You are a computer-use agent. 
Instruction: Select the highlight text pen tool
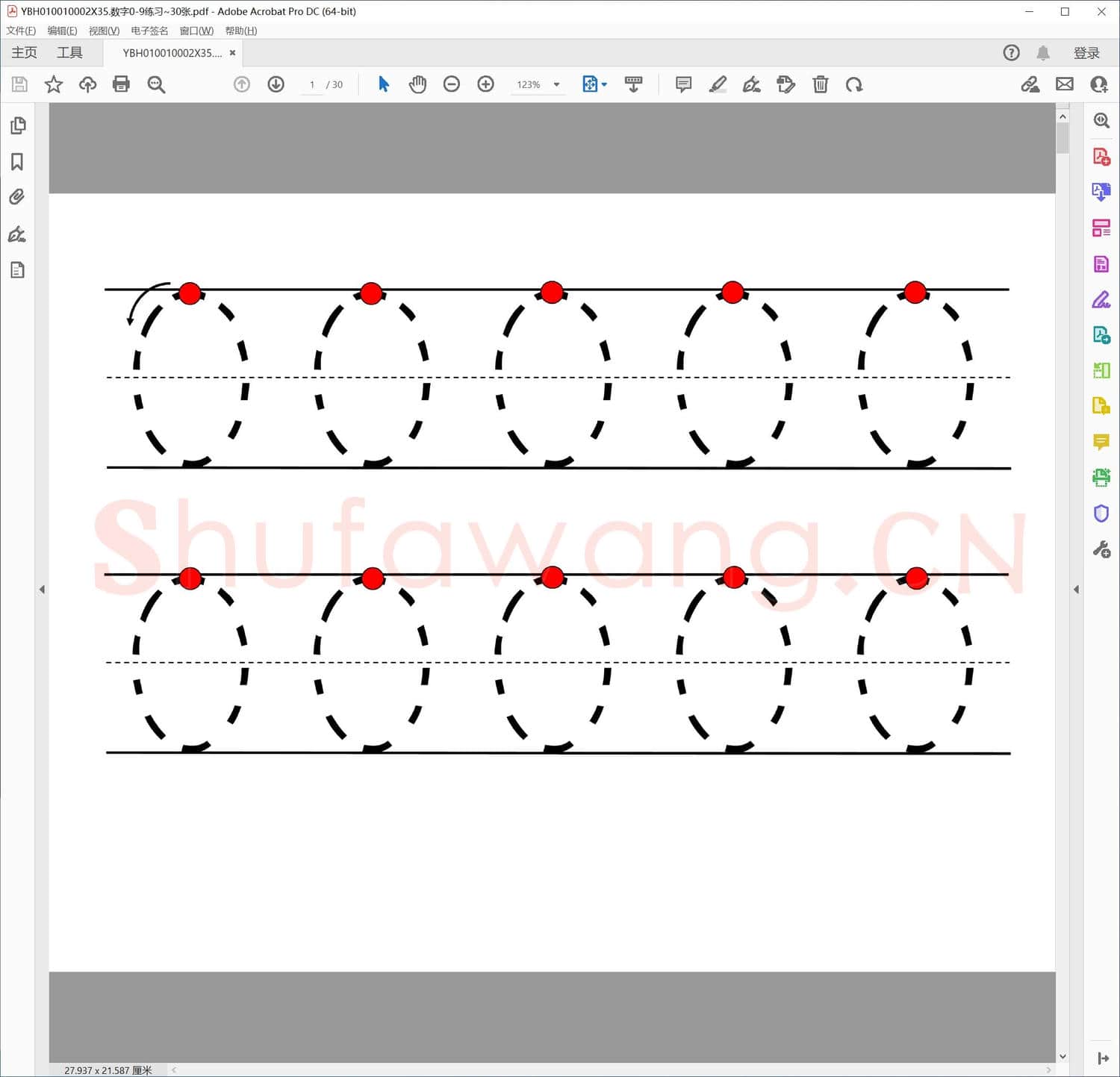coord(718,84)
